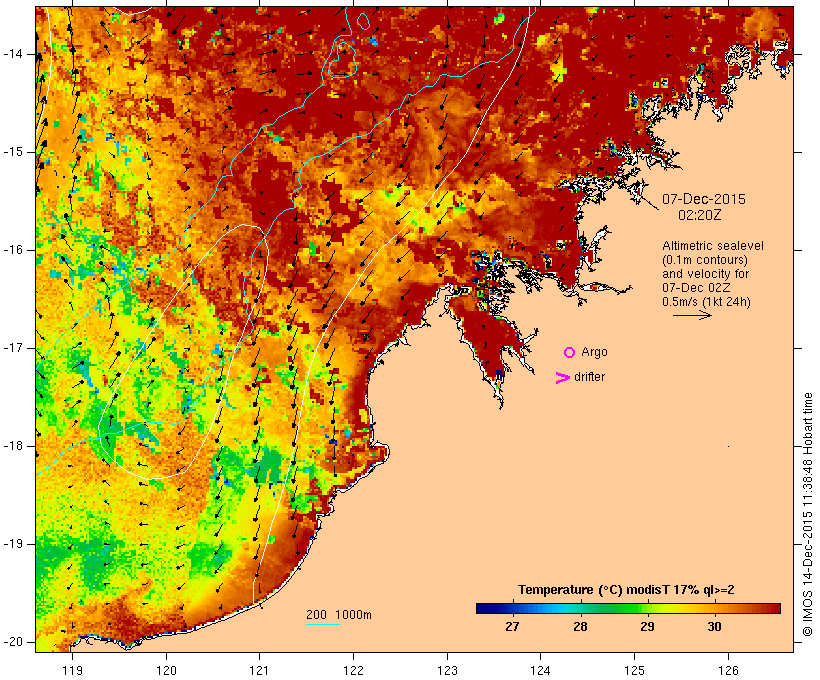Click the "200 1000m" depth legend label
Screen dimensions: 820x680
click(339, 615)
